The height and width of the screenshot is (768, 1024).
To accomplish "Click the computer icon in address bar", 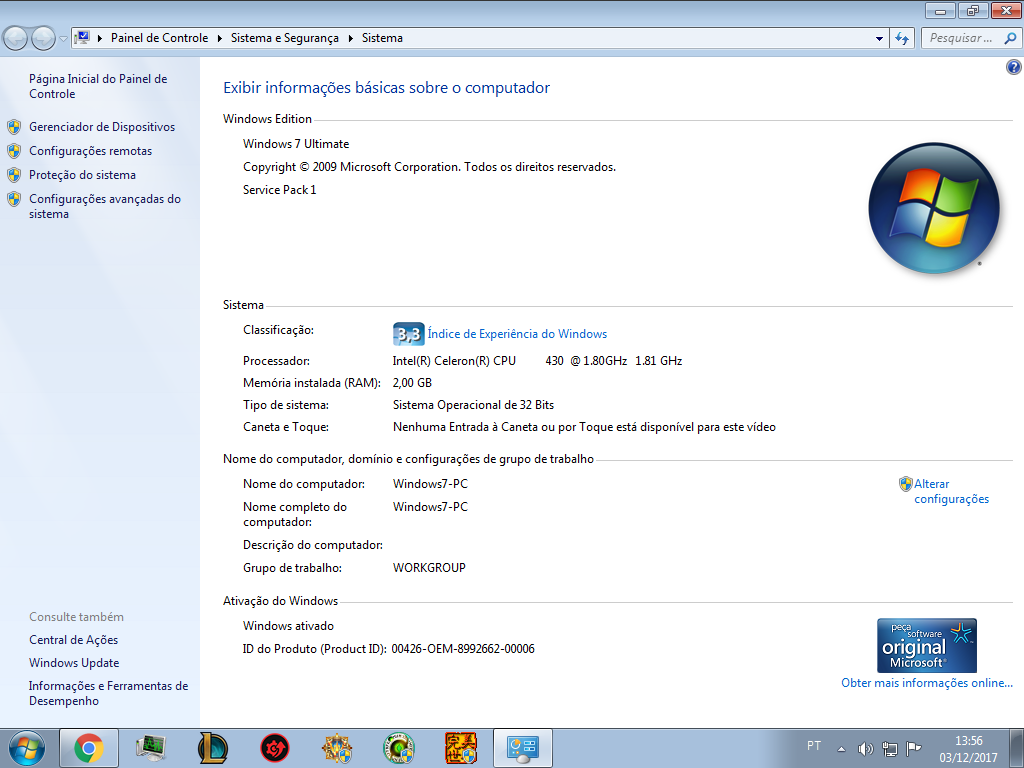I will pyautogui.click(x=83, y=37).
